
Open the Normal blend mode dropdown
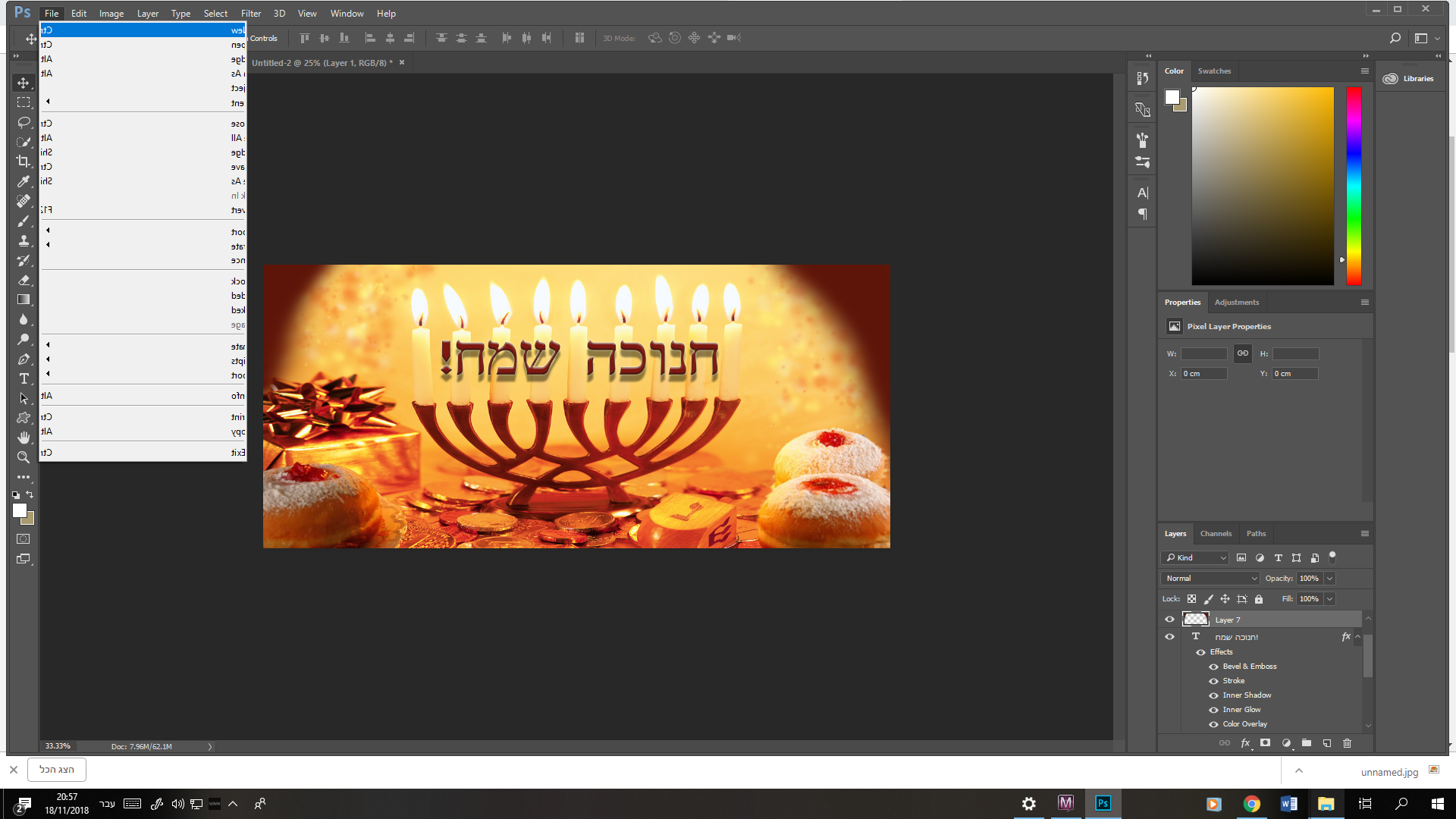(x=1210, y=579)
